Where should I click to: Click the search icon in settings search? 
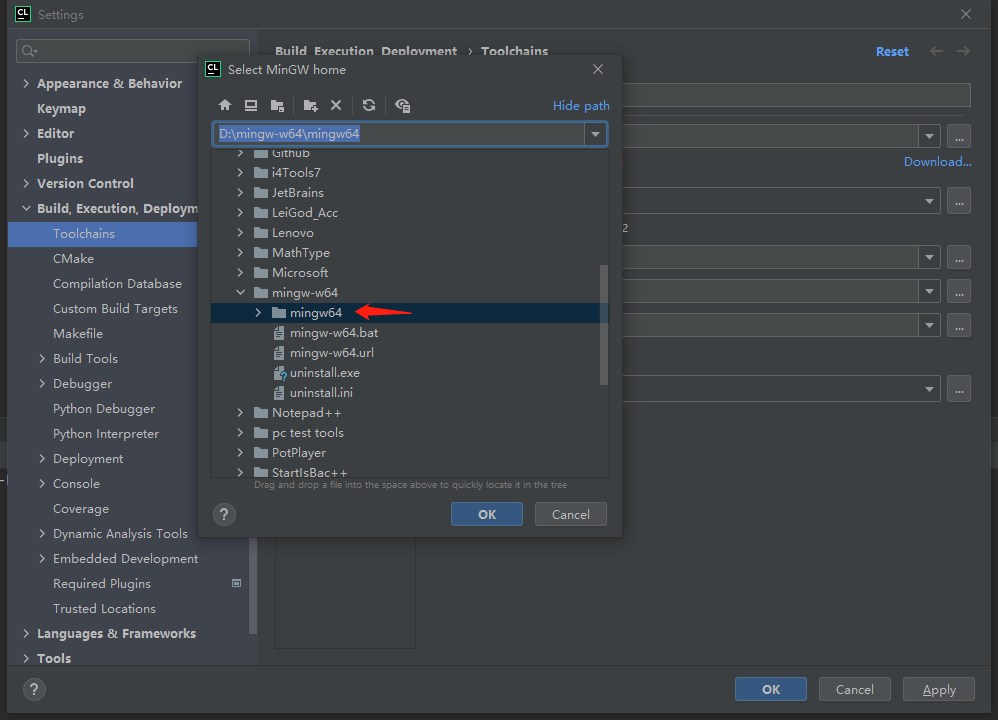(x=29, y=51)
